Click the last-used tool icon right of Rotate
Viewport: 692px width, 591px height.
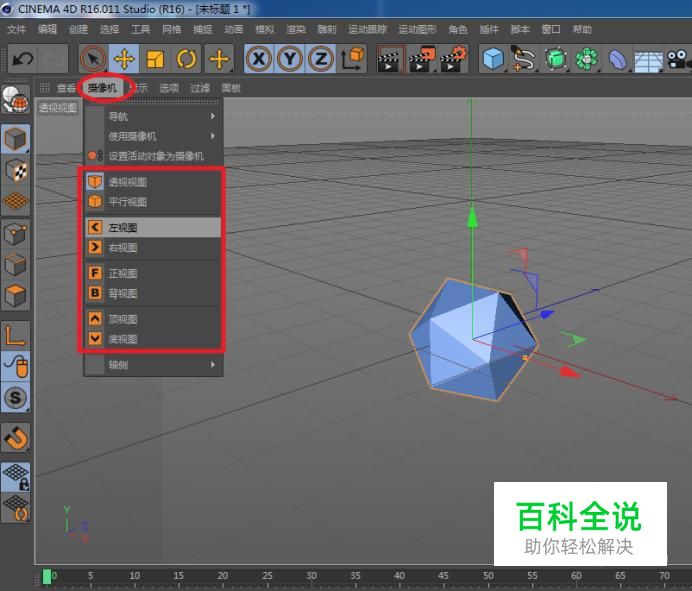[219, 59]
